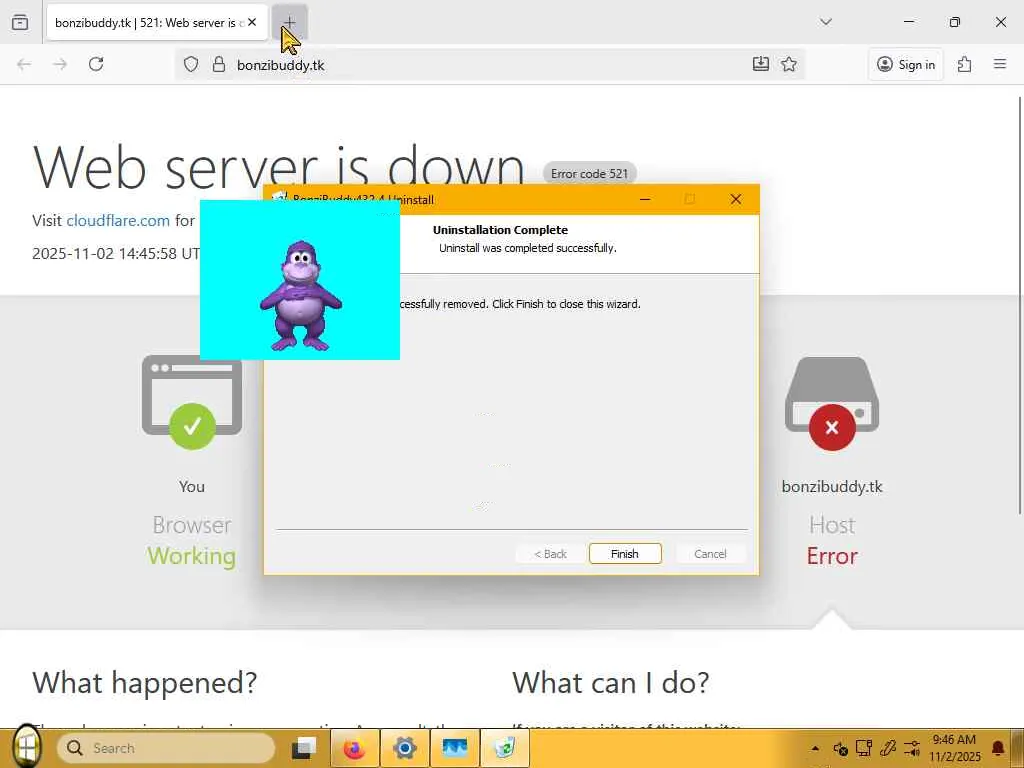Click the grayed Back button in wizard
Viewport: 1024px width, 768px height.
click(551, 554)
